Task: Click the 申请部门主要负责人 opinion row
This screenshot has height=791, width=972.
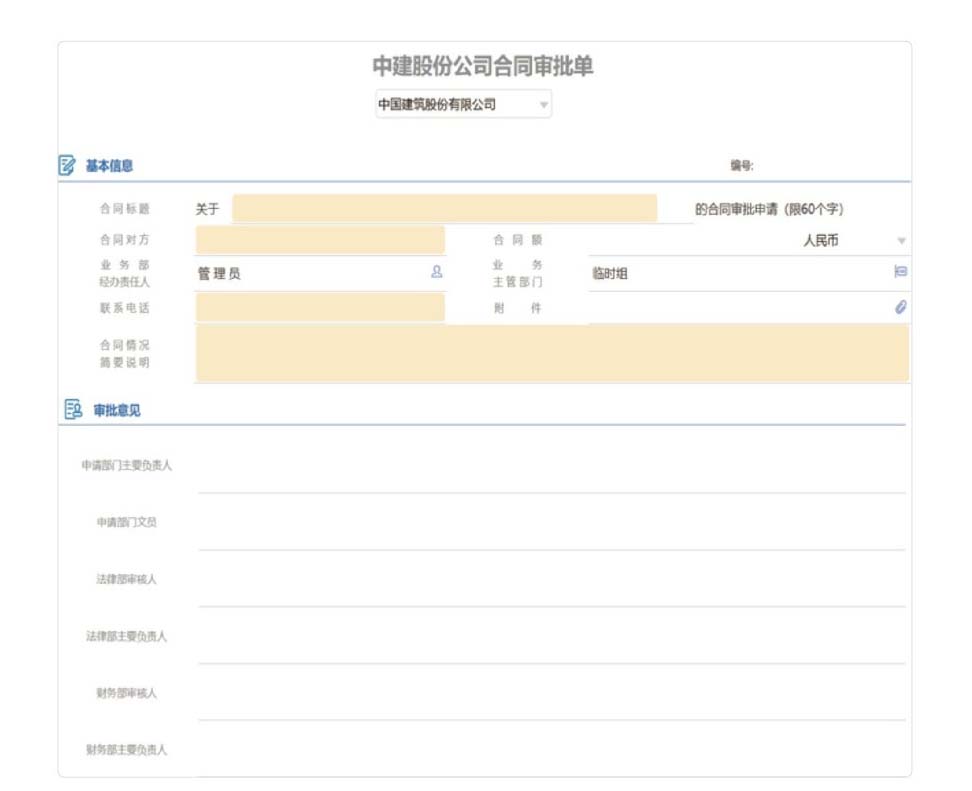Action: click(552, 465)
